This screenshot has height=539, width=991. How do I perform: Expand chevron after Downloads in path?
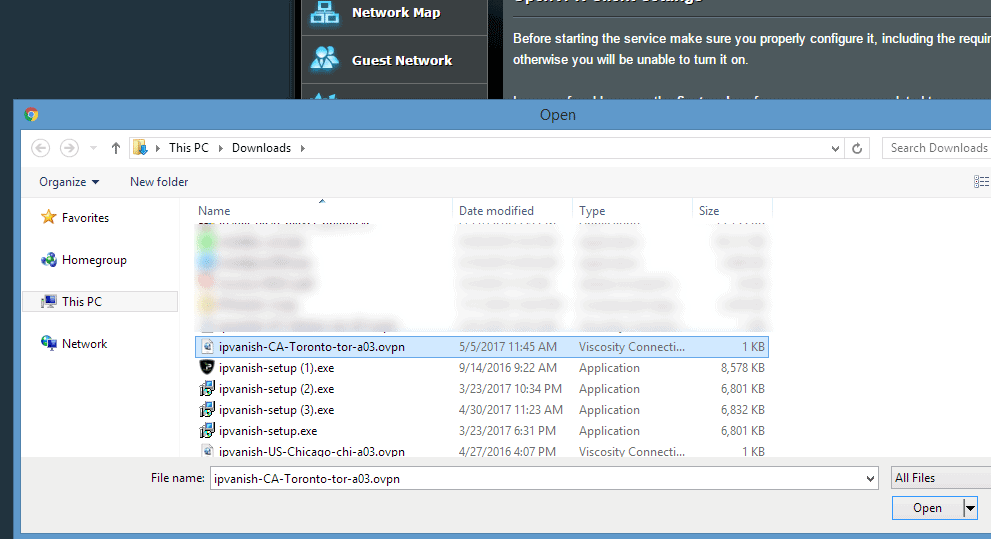(x=303, y=148)
